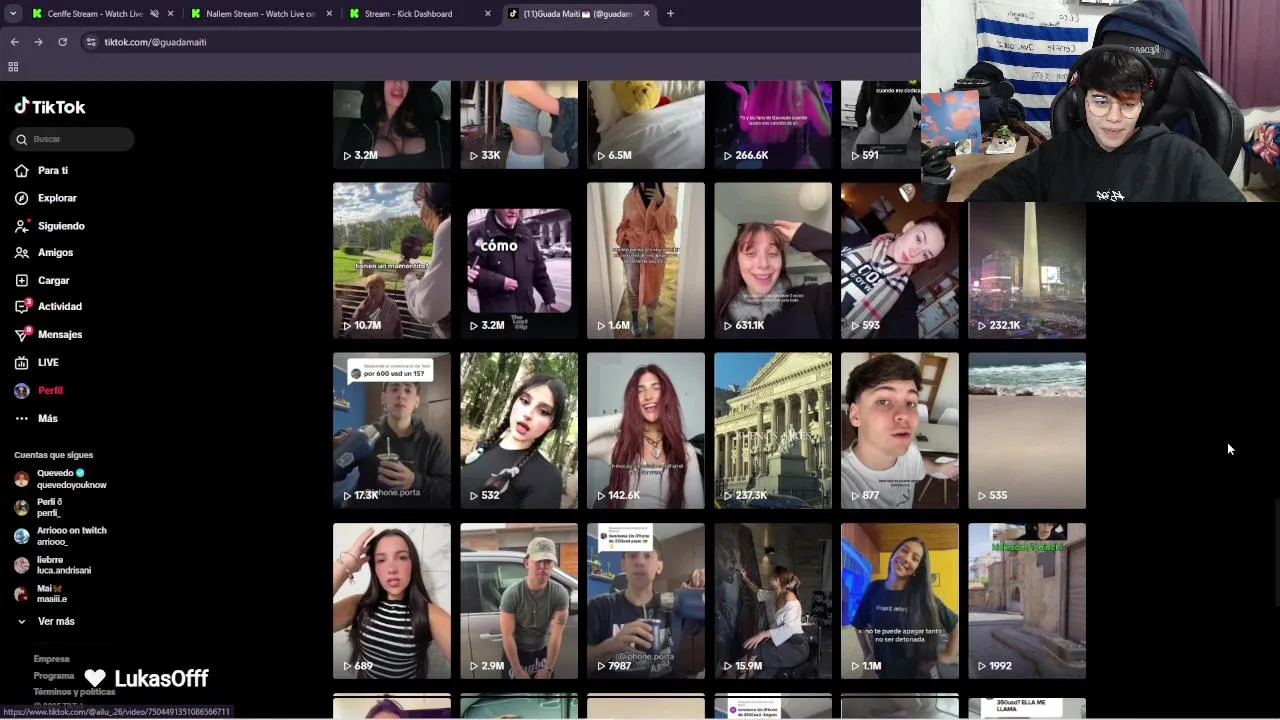Switch to the Stream - Kick Dashboard tab
This screenshot has height=720, width=1280.
(420, 14)
